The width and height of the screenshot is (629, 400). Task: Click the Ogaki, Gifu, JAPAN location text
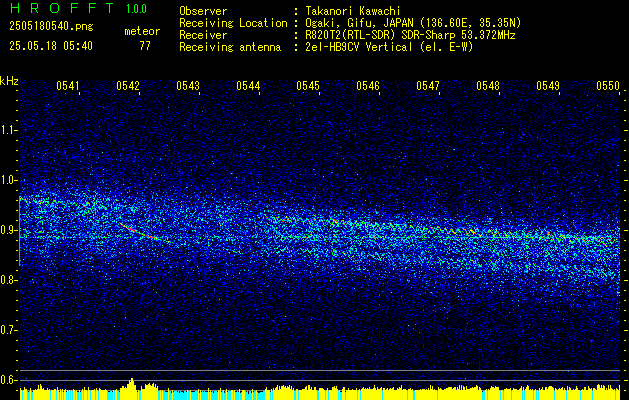pyautogui.click(x=413, y=23)
